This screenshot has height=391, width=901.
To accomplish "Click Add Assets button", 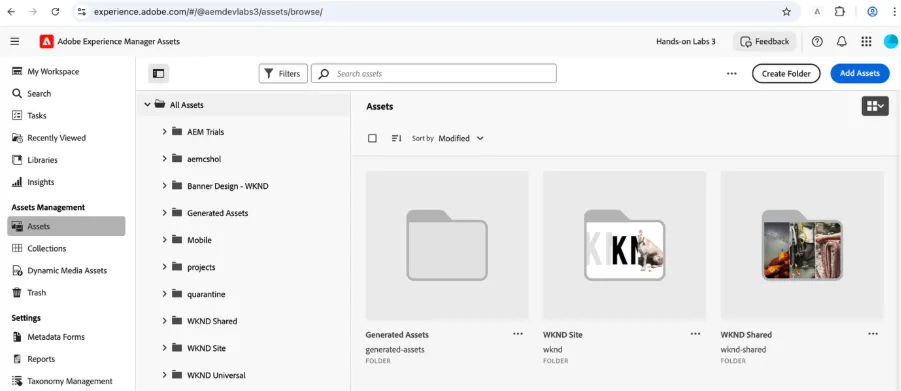I will pyautogui.click(x=860, y=74).
